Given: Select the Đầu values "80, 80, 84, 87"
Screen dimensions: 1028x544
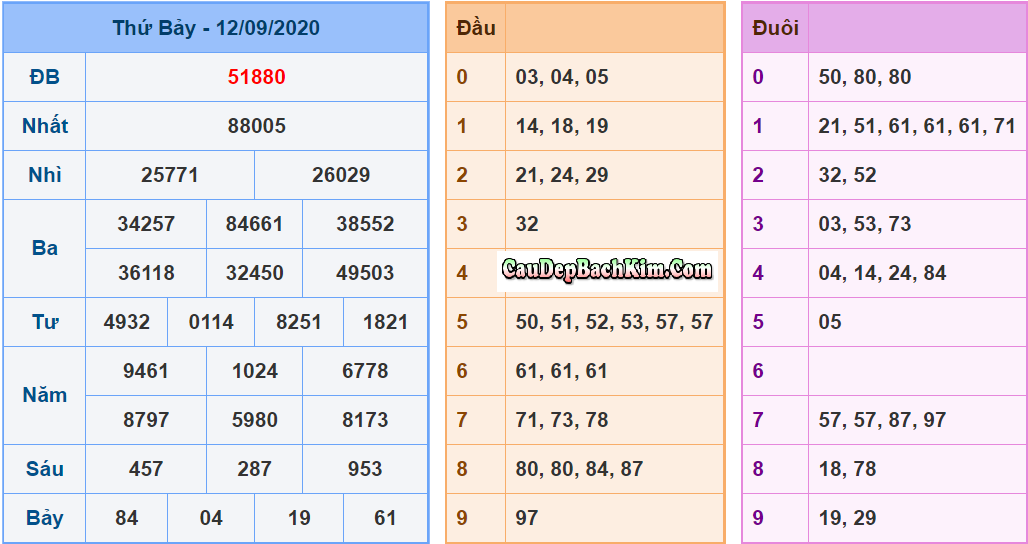Looking at the screenshot, I should (x=580, y=469).
